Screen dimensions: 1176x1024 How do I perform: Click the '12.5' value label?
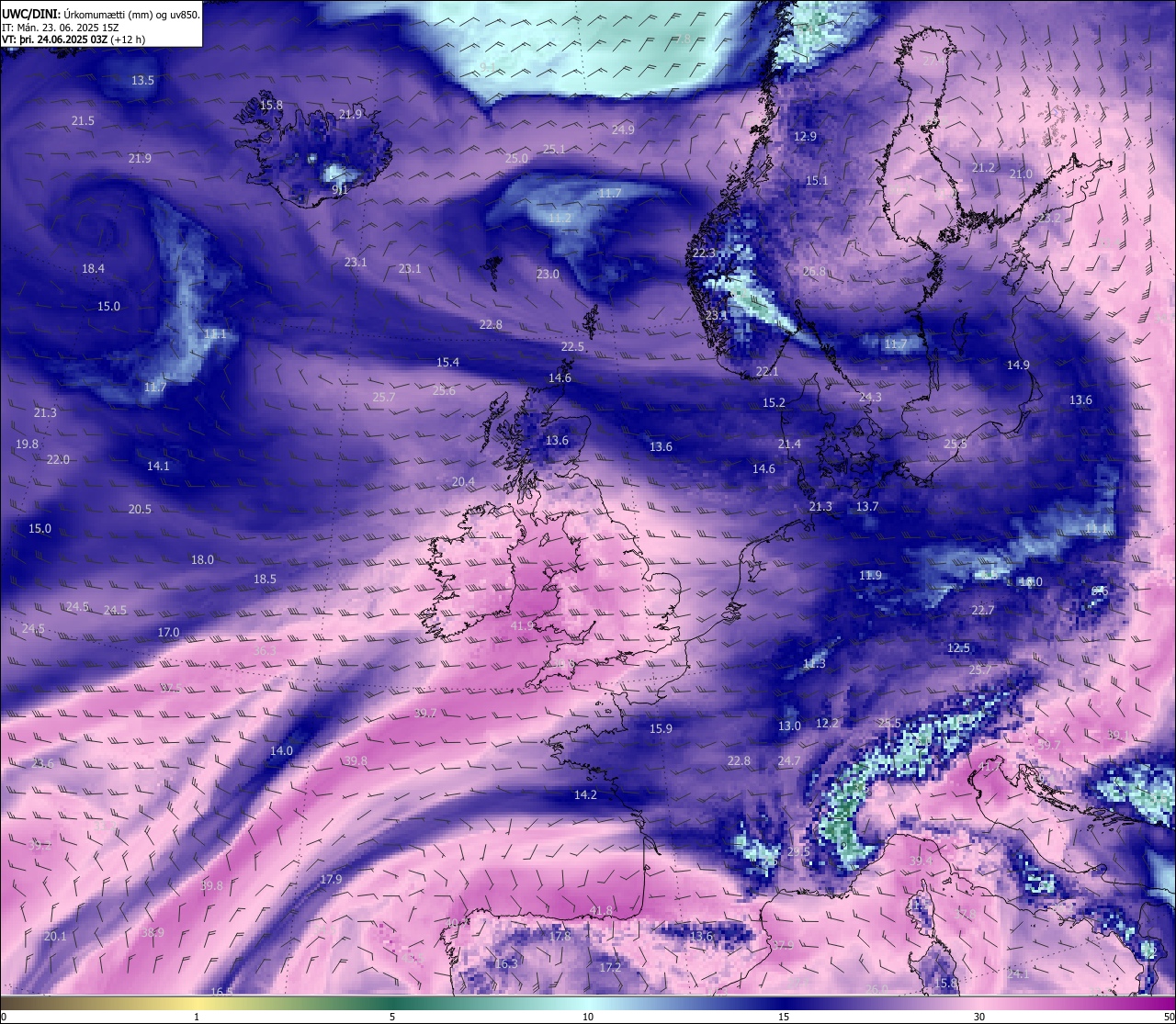(x=958, y=648)
